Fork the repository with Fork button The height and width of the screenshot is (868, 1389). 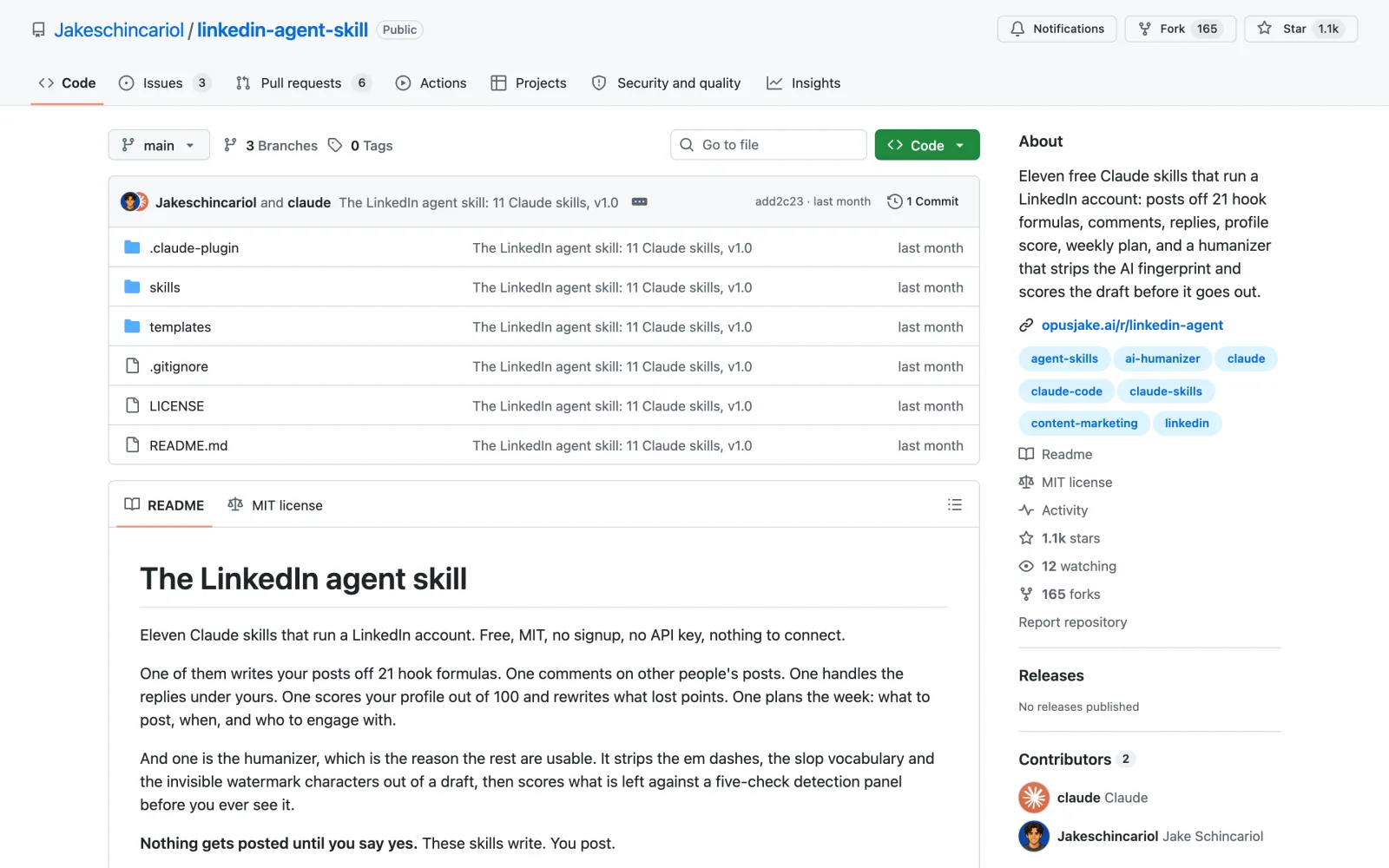coord(1181,29)
